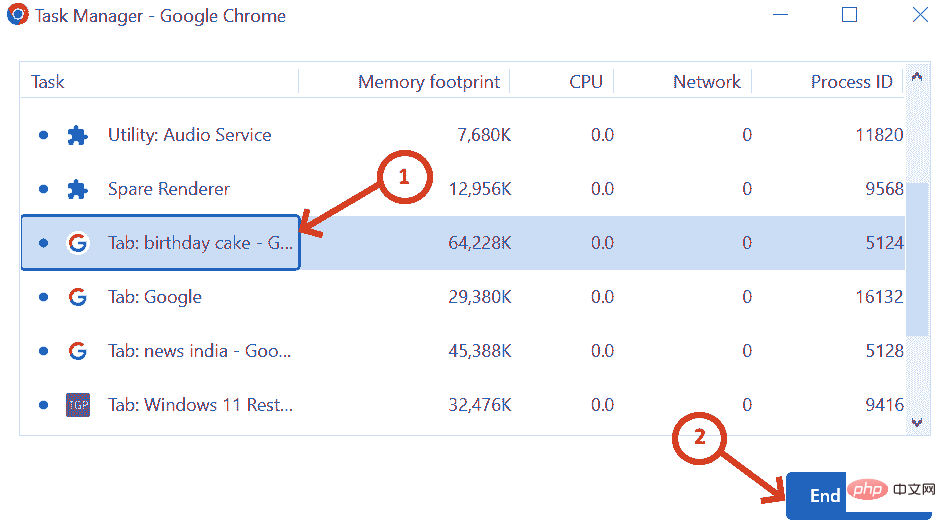
Task: Click the Spare Renderer puzzle icon
Action: (x=77, y=189)
